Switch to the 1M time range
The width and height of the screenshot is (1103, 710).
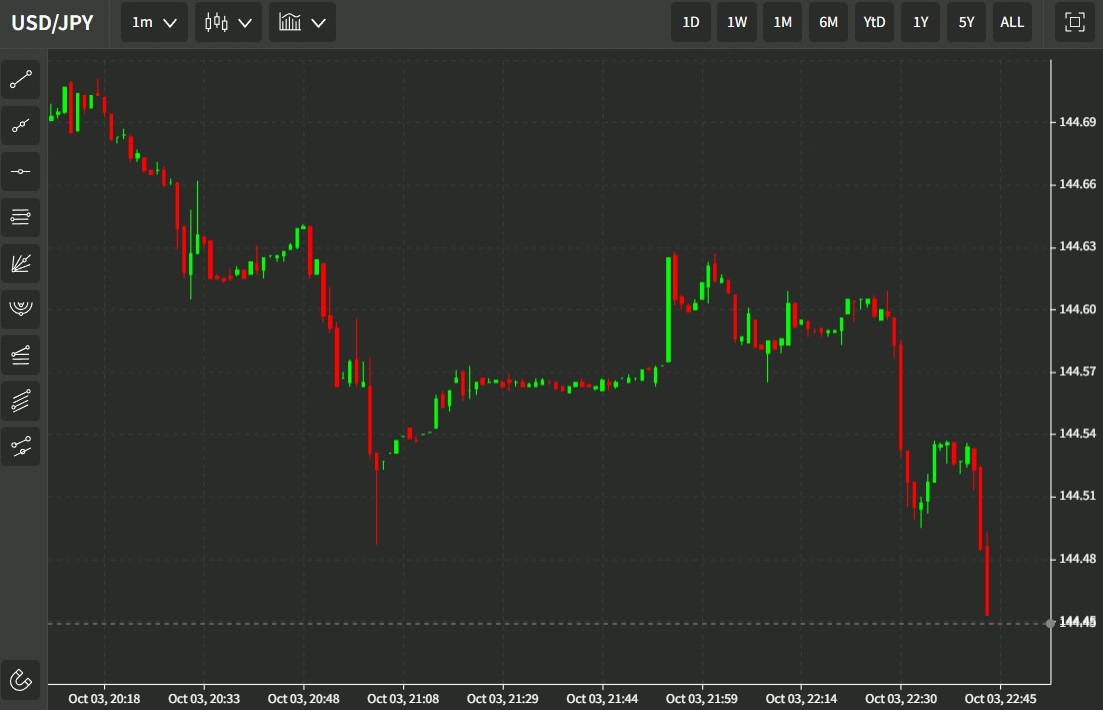click(782, 22)
